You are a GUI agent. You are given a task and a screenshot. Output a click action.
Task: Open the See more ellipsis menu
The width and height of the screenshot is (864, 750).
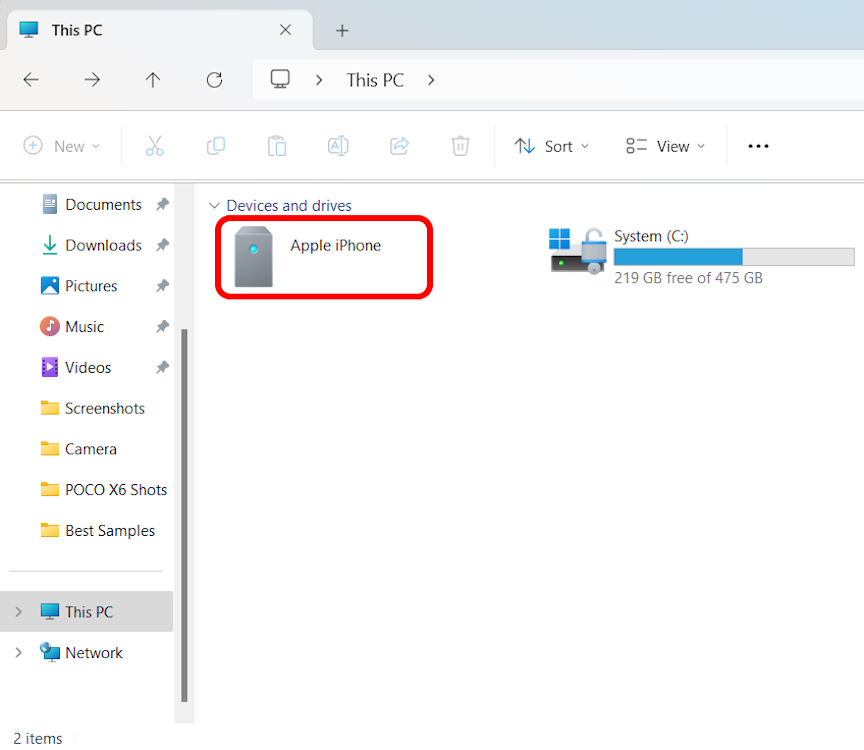pyautogui.click(x=758, y=146)
